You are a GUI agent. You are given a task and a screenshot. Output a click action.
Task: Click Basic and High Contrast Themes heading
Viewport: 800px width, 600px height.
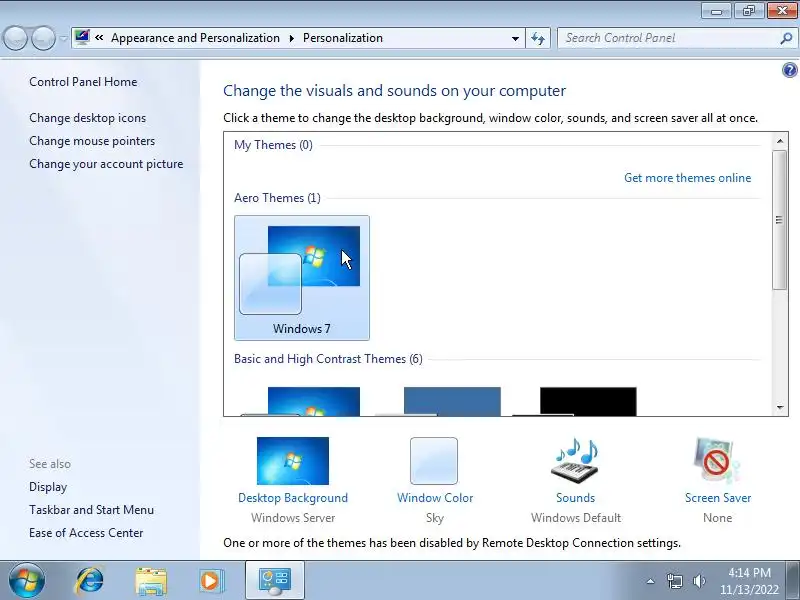pos(328,359)
